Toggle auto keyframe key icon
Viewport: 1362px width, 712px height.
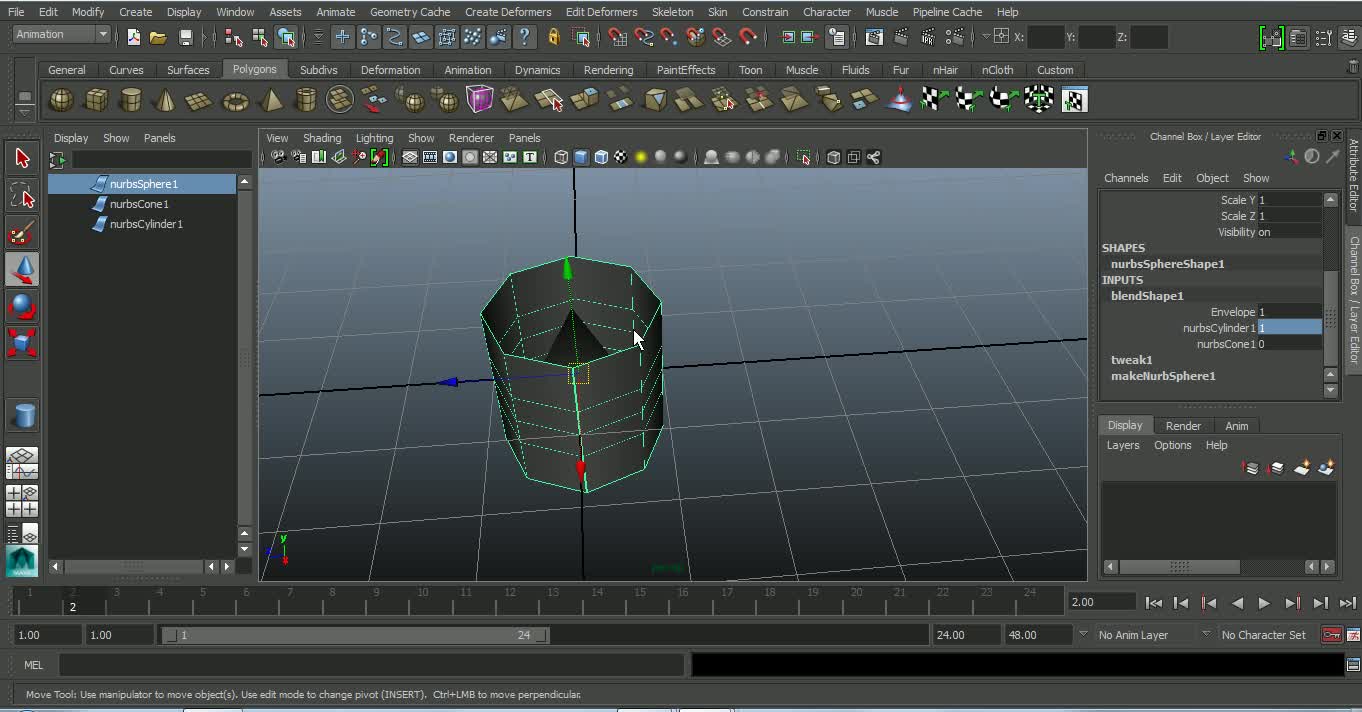[x=1331, y=635]
